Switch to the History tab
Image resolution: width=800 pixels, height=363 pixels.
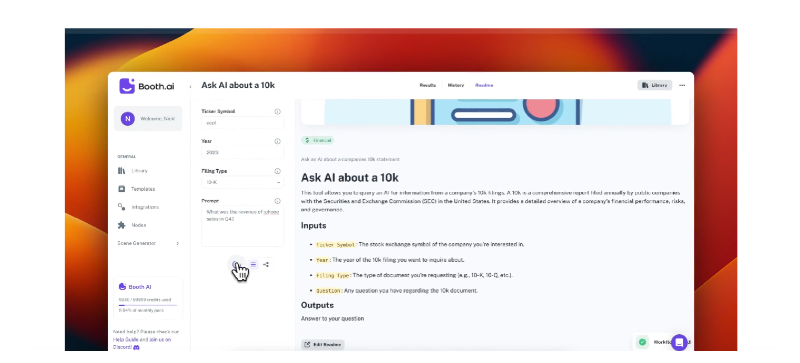(456, 85)
